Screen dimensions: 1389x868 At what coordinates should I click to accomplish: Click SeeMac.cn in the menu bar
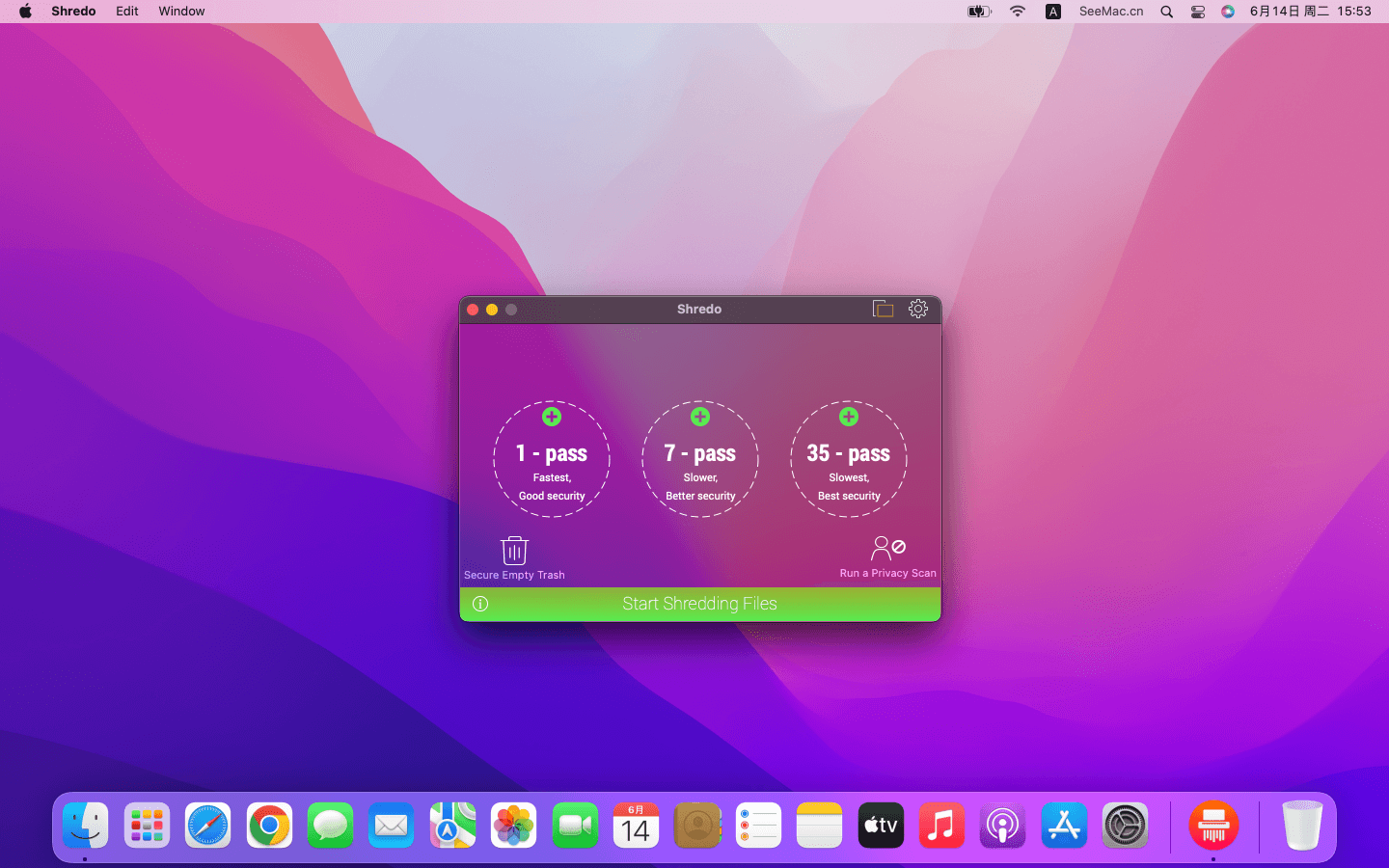point(1111,12)
